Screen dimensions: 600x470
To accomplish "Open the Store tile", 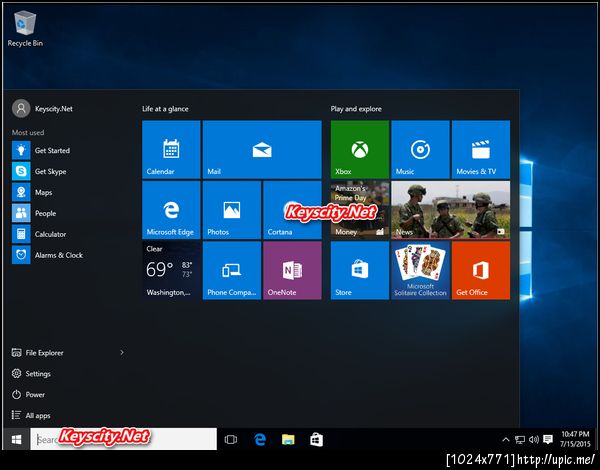I will 360,271.
